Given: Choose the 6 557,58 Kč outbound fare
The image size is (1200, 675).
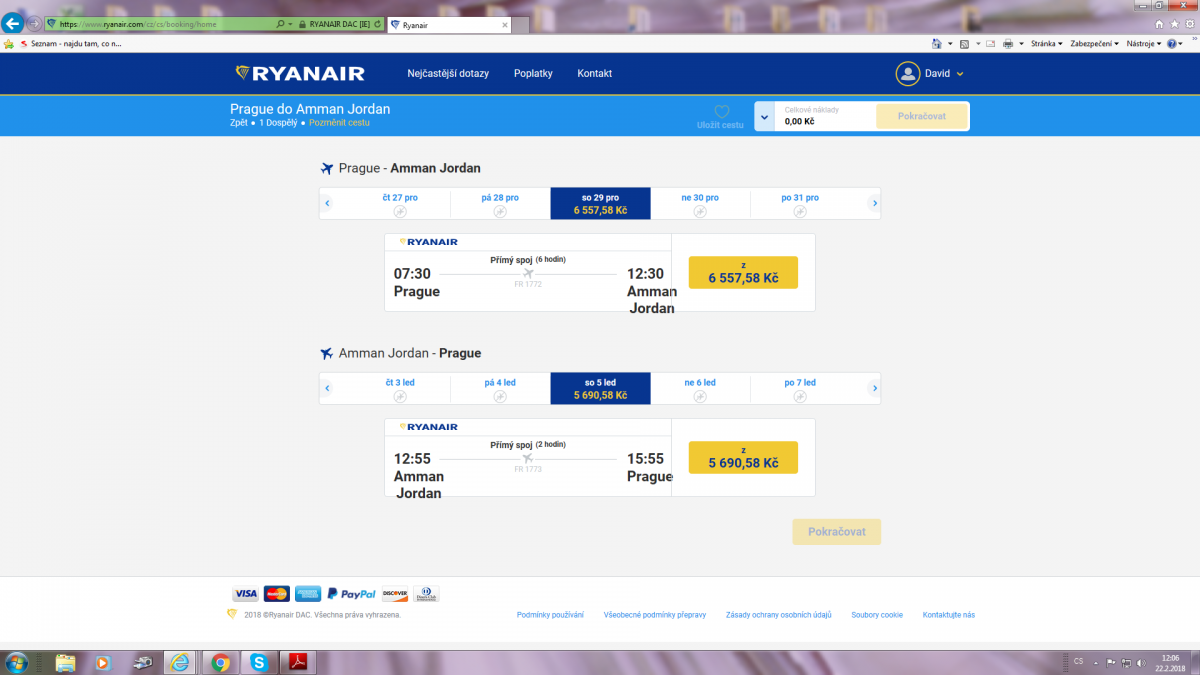Looking at the screenshot, I should pyautogui.click(x=742, y=273).
